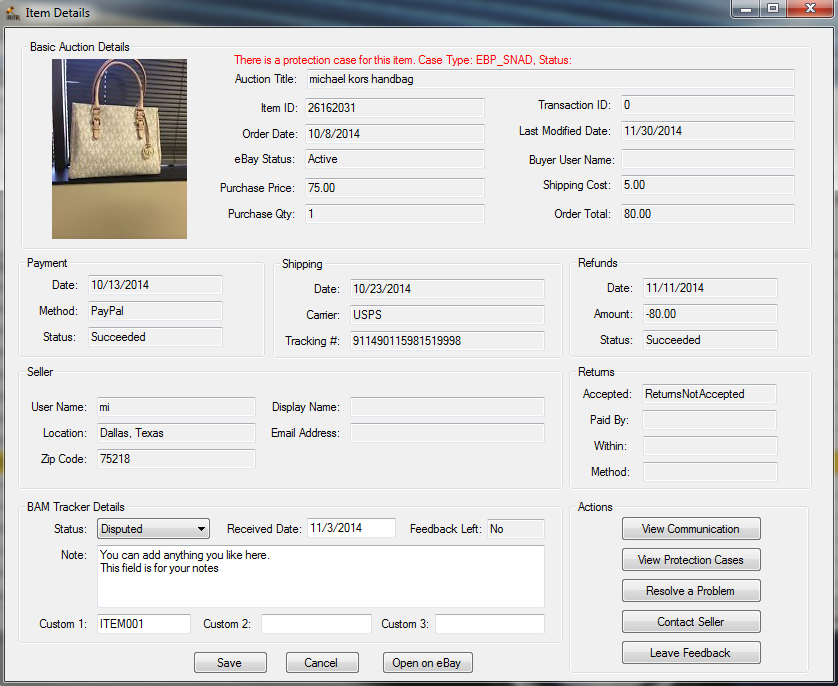Select the handbag item photo
Viewport: 838px width, 686px height.
click(x=119, y=149)
